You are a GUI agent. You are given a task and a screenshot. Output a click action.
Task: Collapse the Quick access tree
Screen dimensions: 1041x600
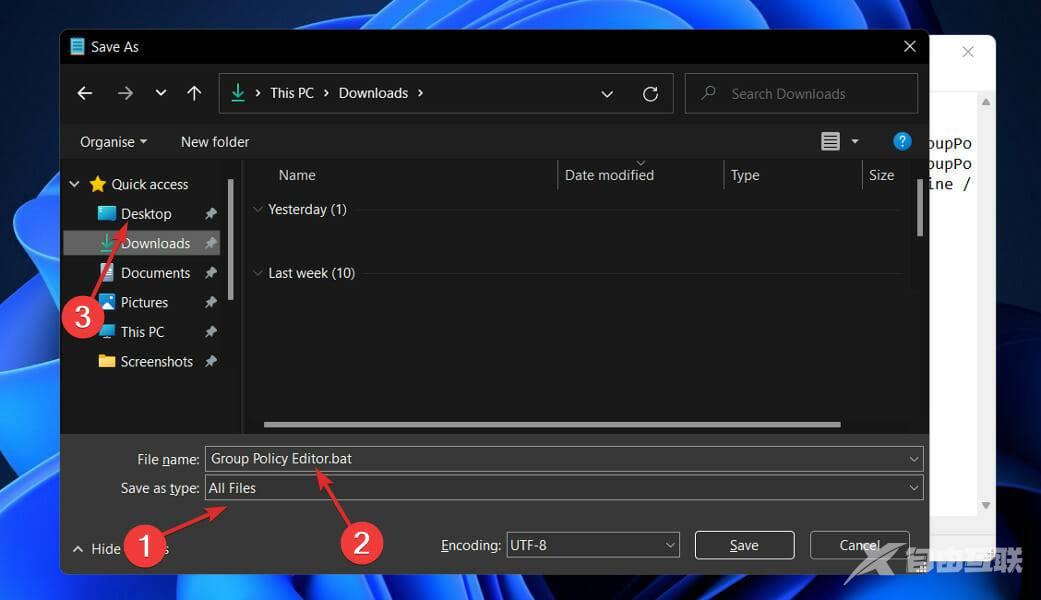pos(74,185)
